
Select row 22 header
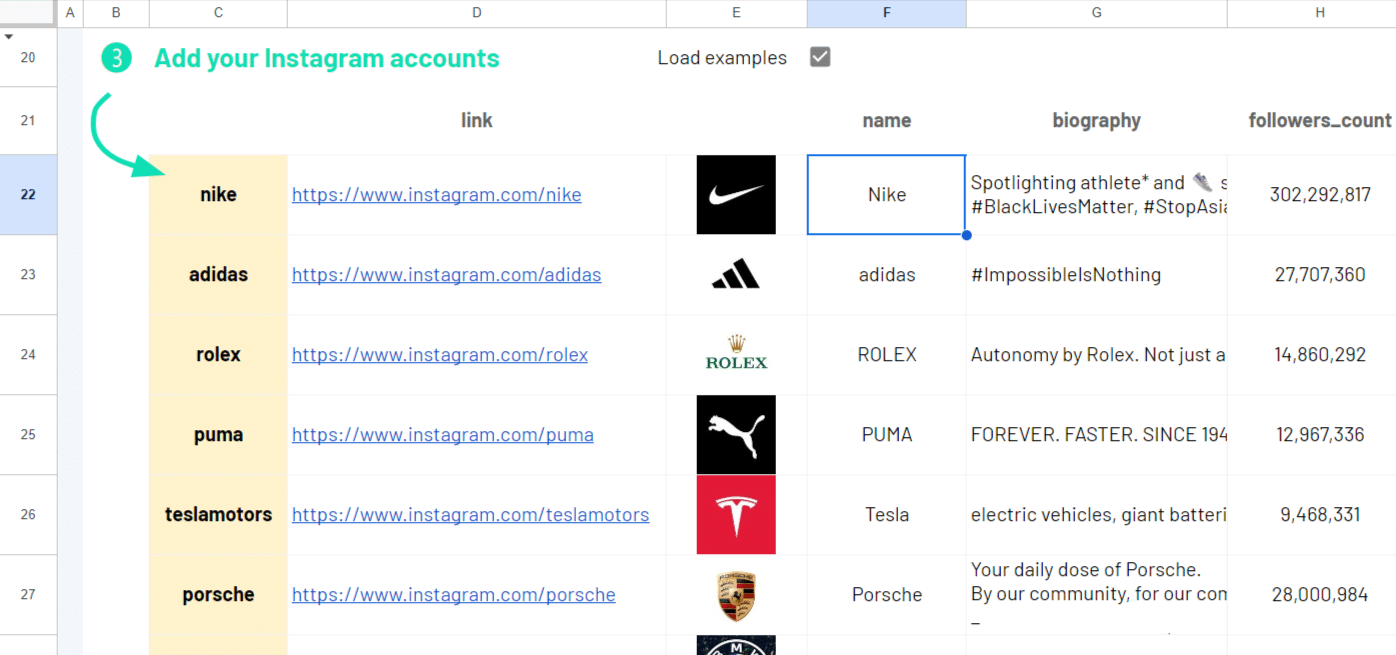point(28,195)
